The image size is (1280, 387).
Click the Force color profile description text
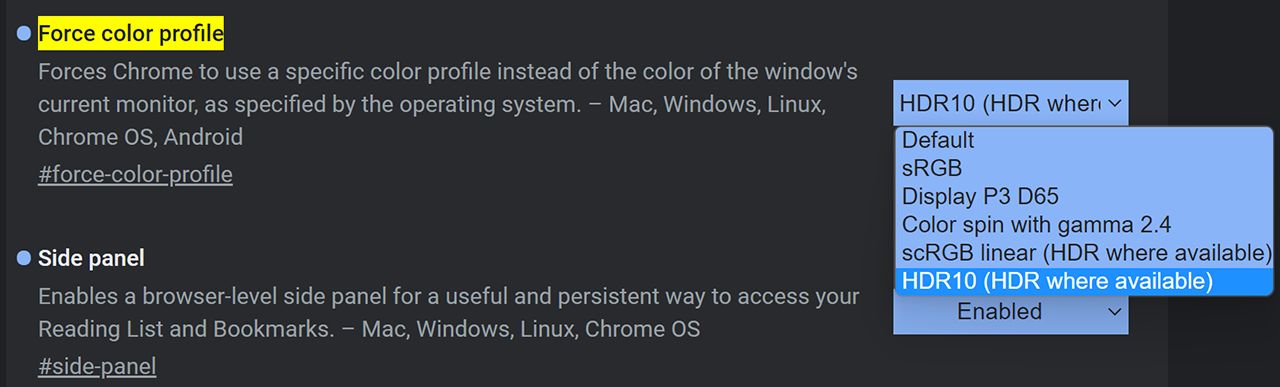coord(448,104)
